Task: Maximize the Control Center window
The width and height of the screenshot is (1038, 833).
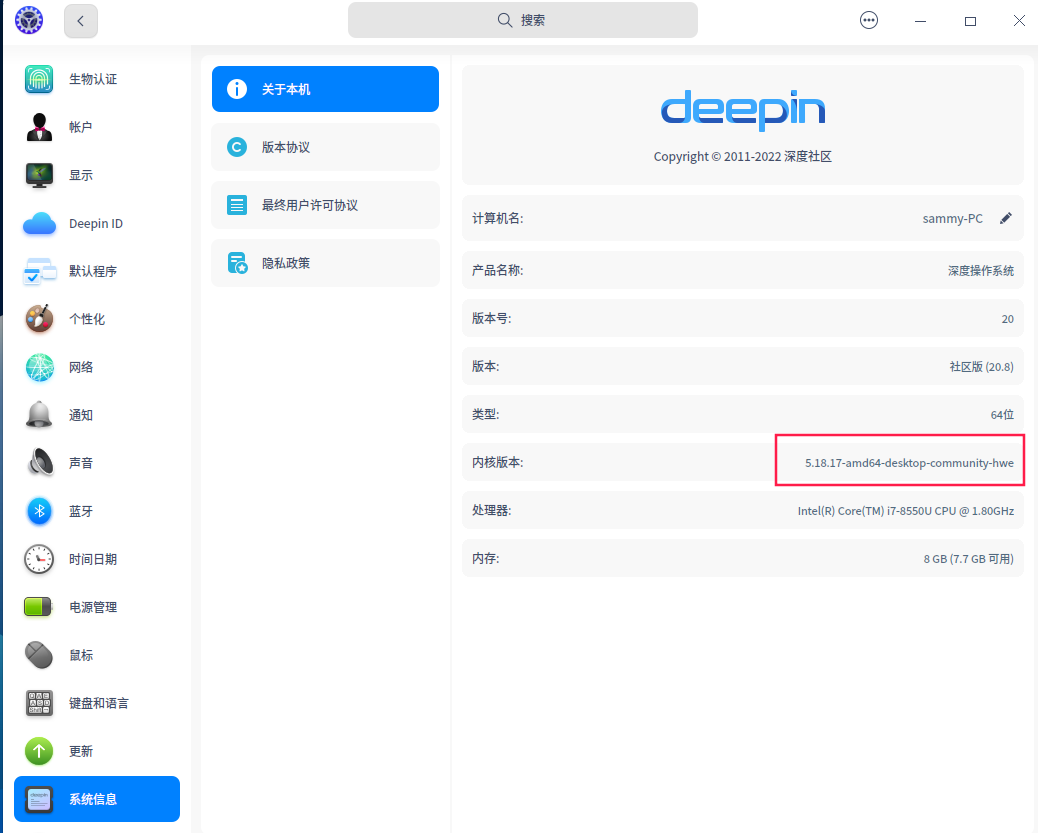Action: pyautogui.click(x=970, y=21)
